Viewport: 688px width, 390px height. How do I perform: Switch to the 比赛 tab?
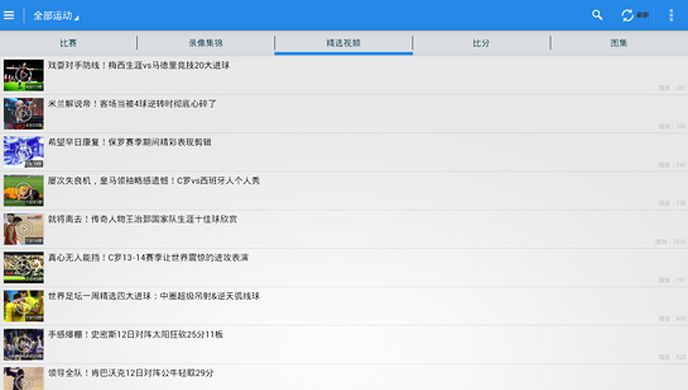(x=68, y=43)
